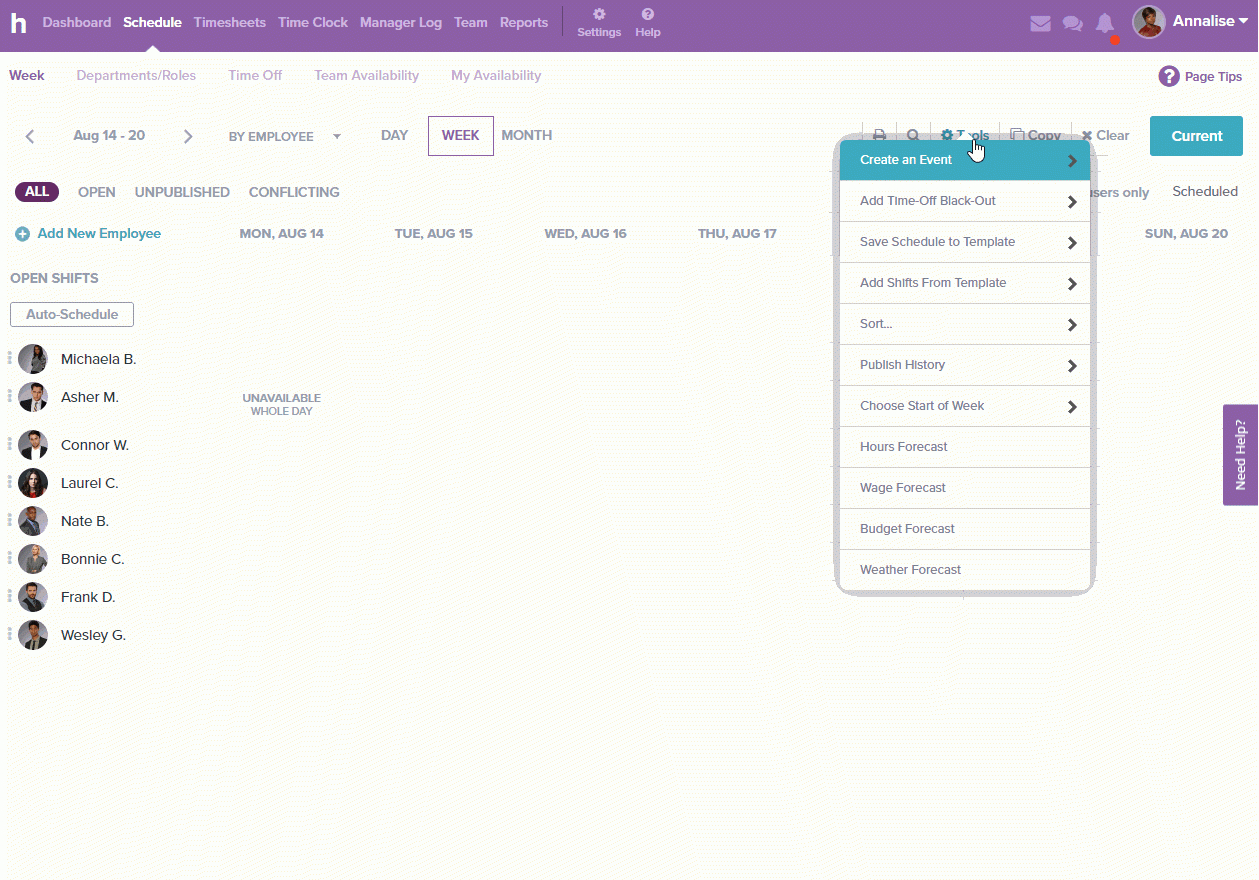Select Weather Forecast menu item
The width and height of the screenshot is (1259, 880).
coord(965,570)
